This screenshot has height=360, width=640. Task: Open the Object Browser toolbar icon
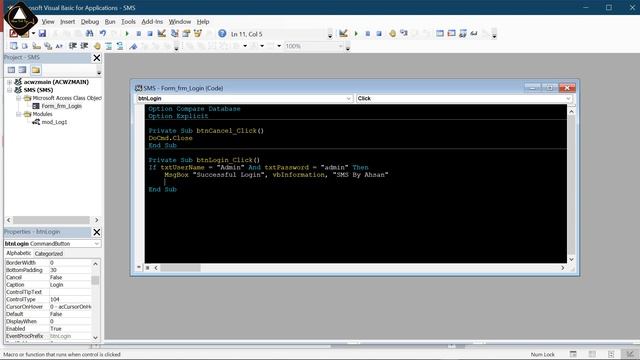(198, 33)
